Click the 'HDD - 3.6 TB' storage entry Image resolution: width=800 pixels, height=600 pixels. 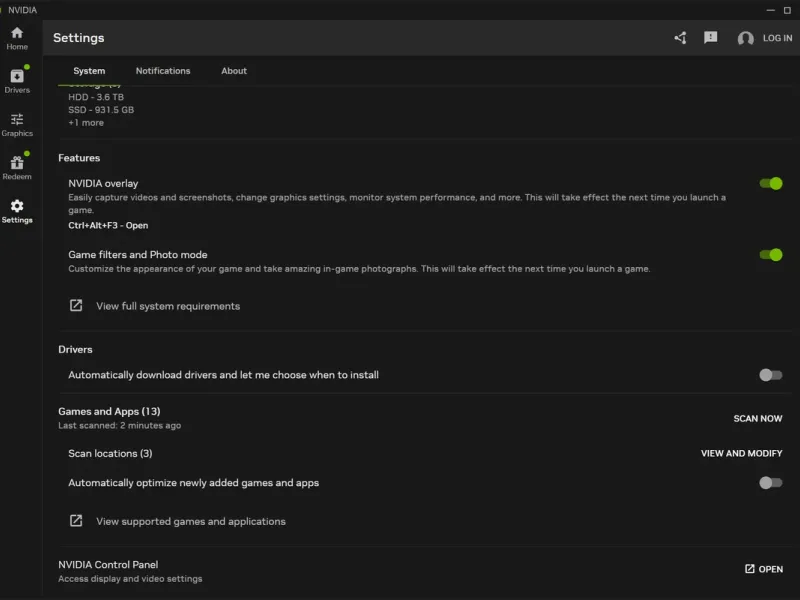coord(96,97)
